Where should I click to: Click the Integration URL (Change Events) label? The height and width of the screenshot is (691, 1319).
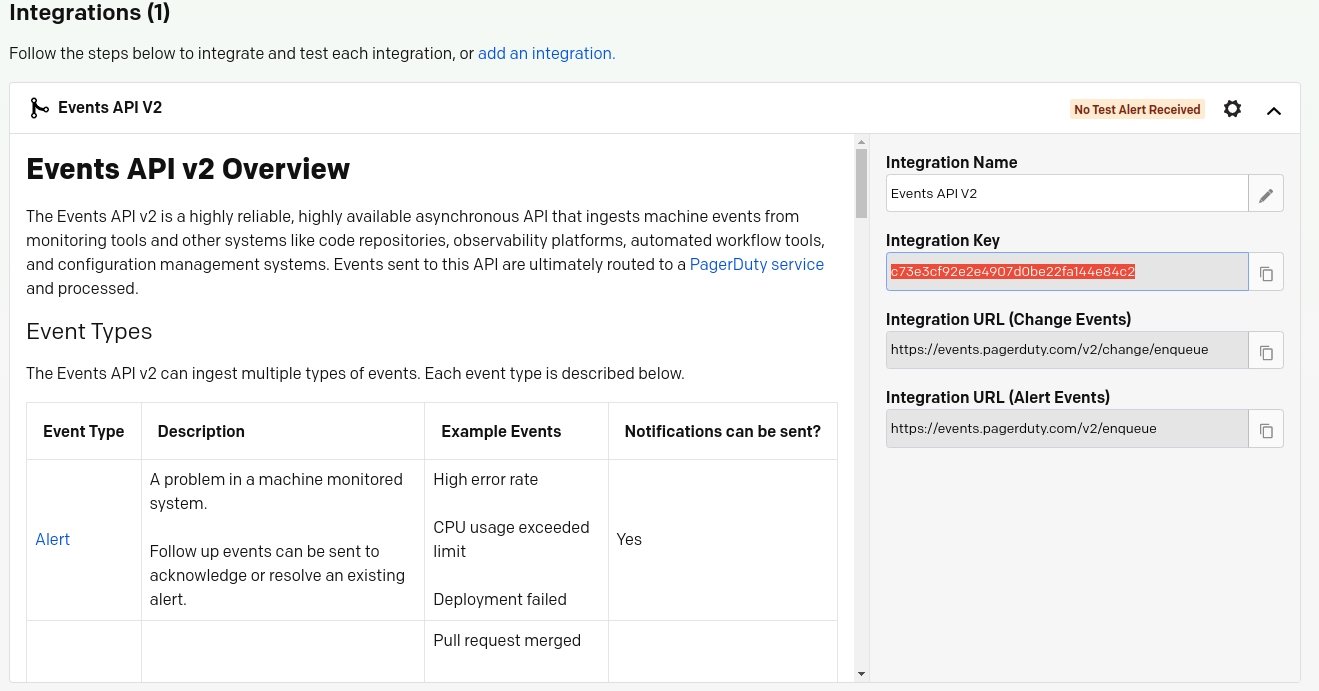click(x=1009, y=320)
